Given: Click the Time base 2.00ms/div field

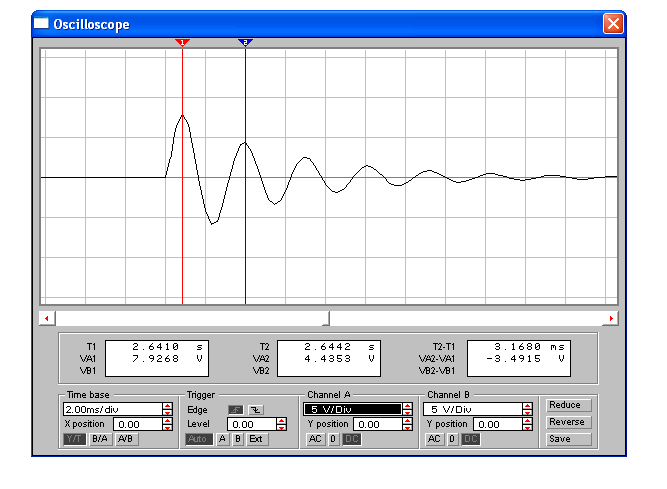Looking at the screenshot, I should 112,409.
